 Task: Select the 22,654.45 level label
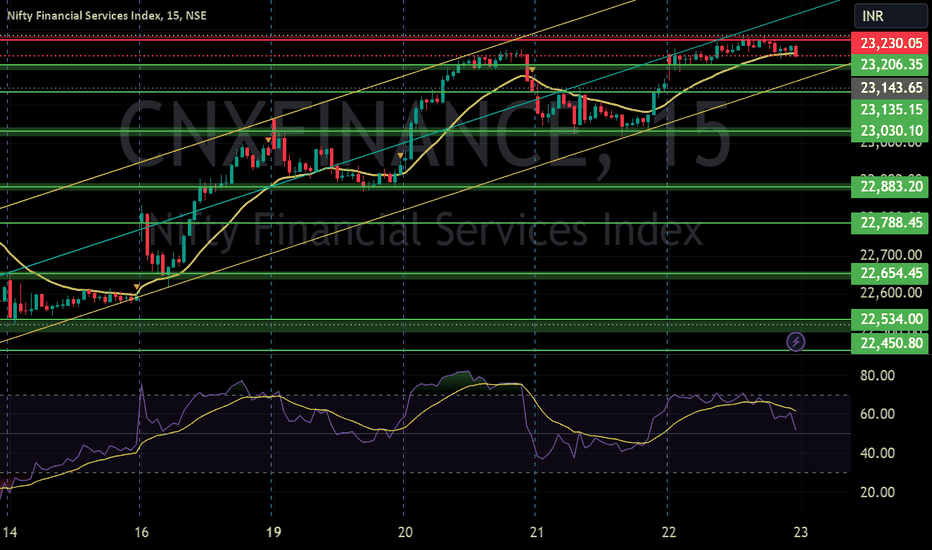pyautogui.click(x=890, y=273)
